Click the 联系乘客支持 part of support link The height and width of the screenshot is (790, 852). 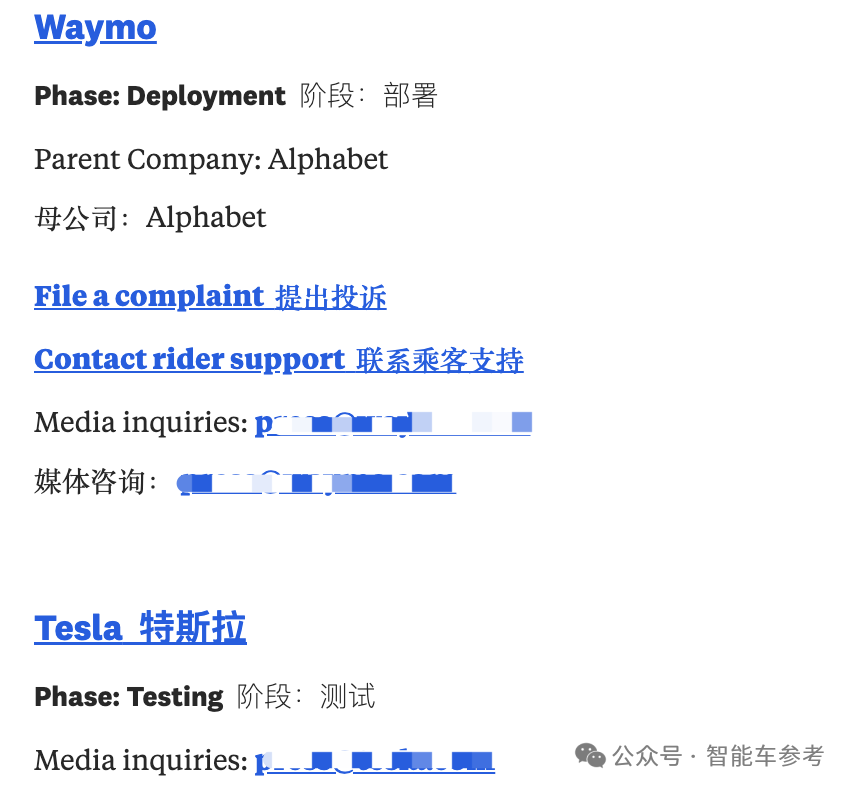pos(440,360)
